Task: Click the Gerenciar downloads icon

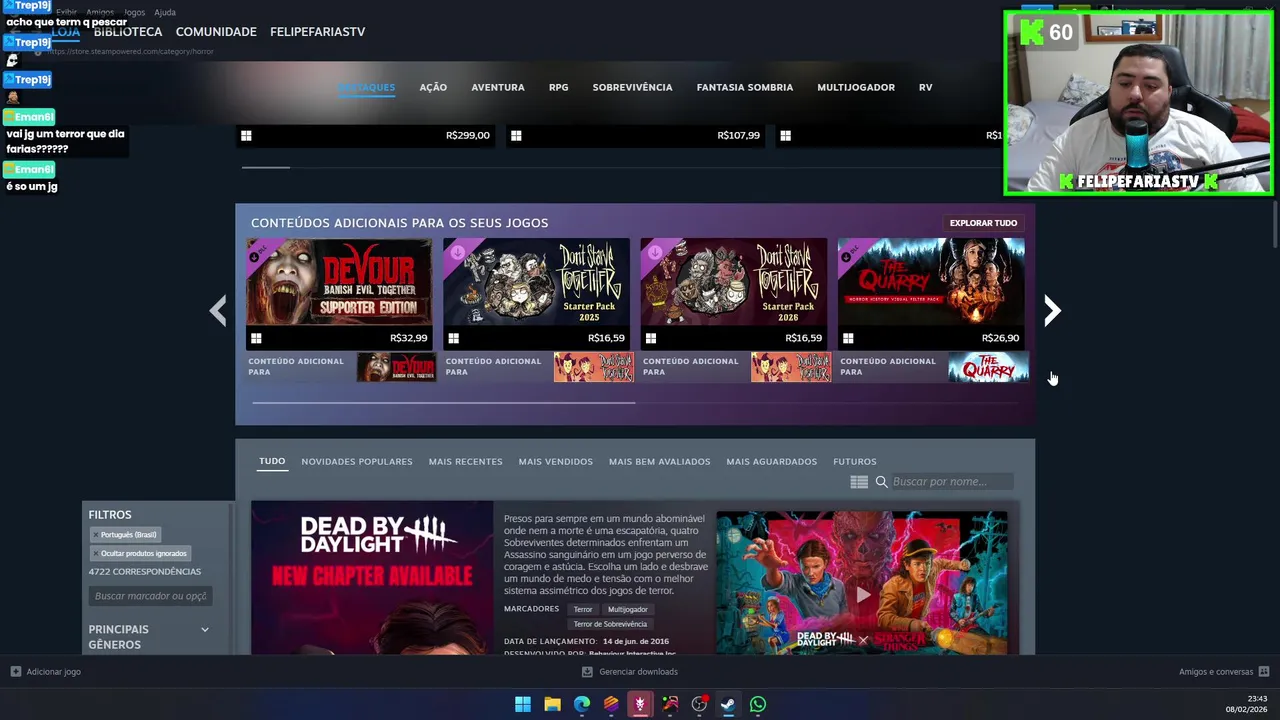Action: [x=587, y=672]
